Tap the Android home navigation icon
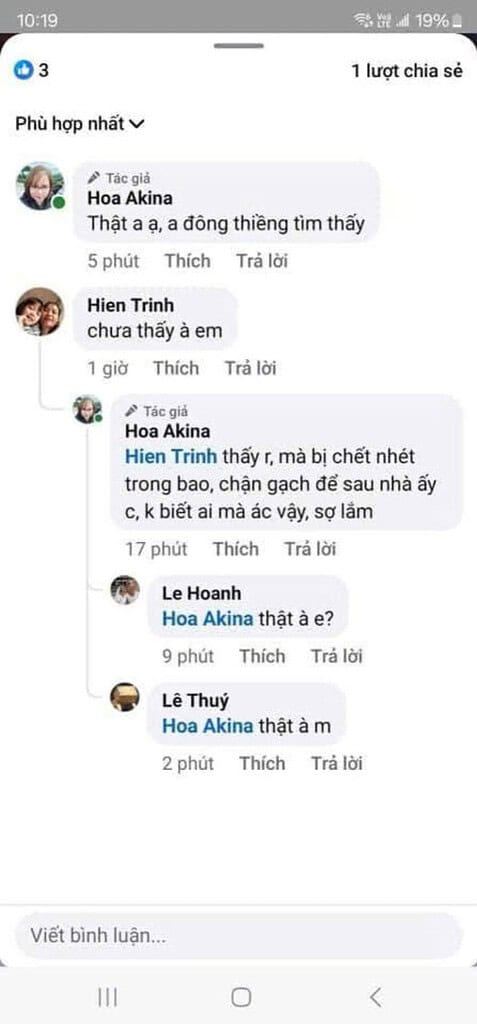This screenshot has height=1024, width=477. (x=241, y=997)
